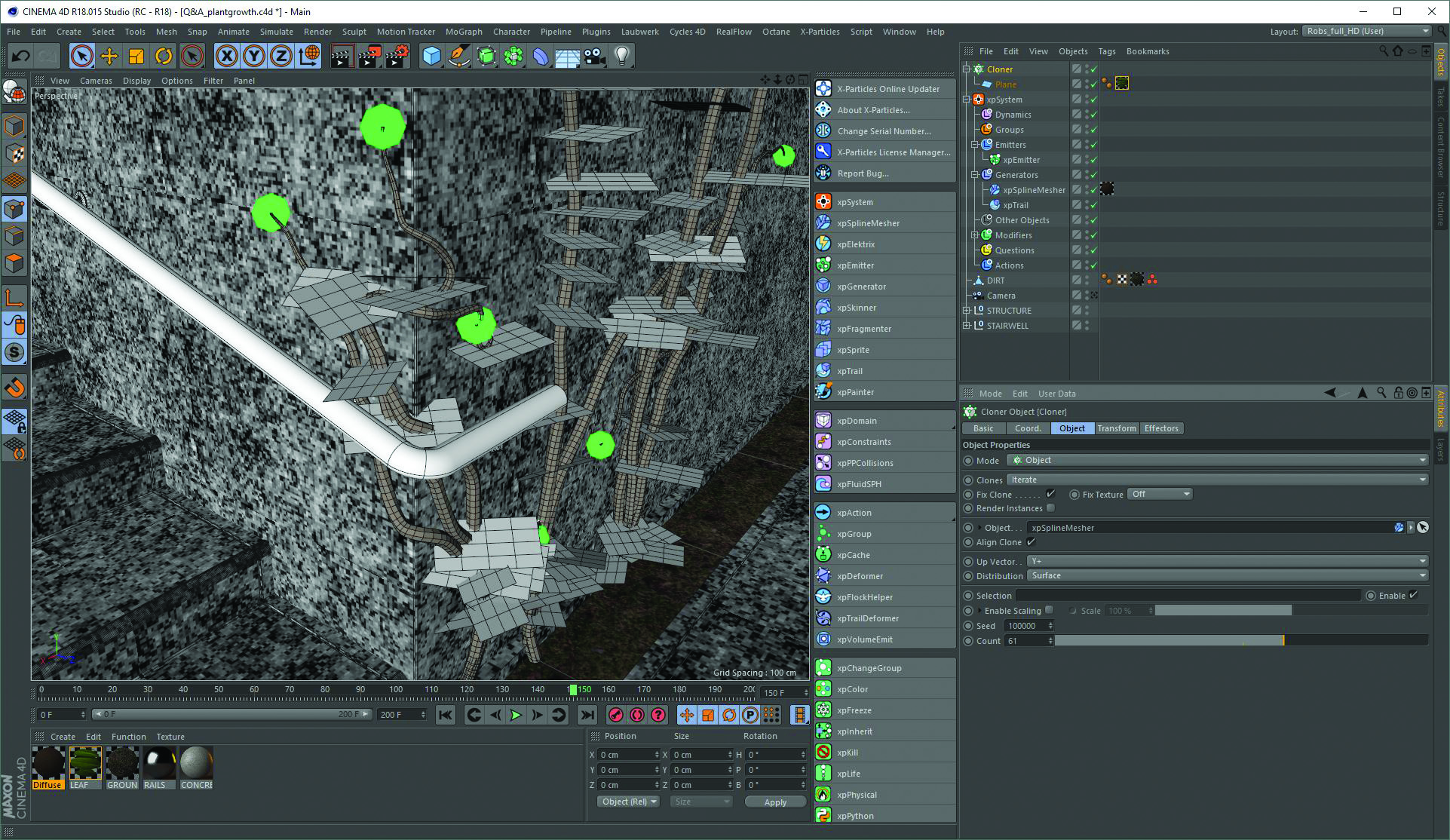Toggle layer square for Camera object

point(1077,296)
